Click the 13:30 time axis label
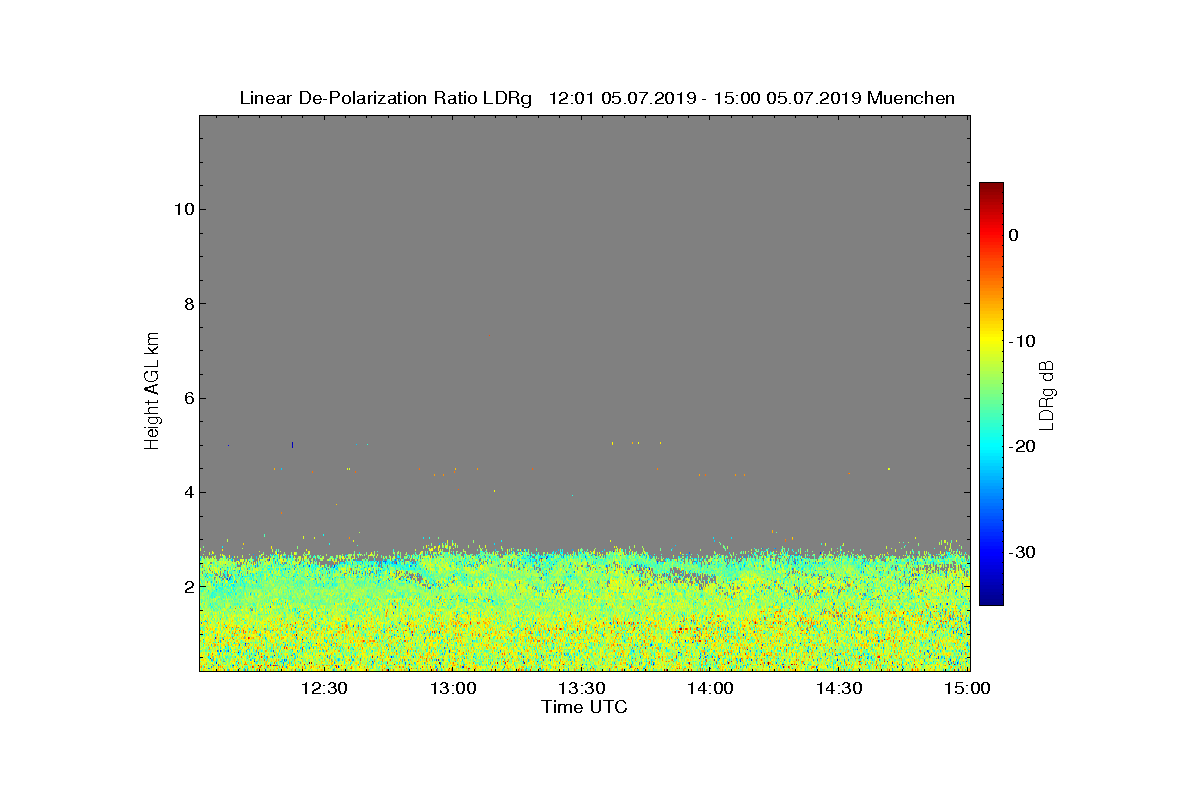 pos(582,688)
